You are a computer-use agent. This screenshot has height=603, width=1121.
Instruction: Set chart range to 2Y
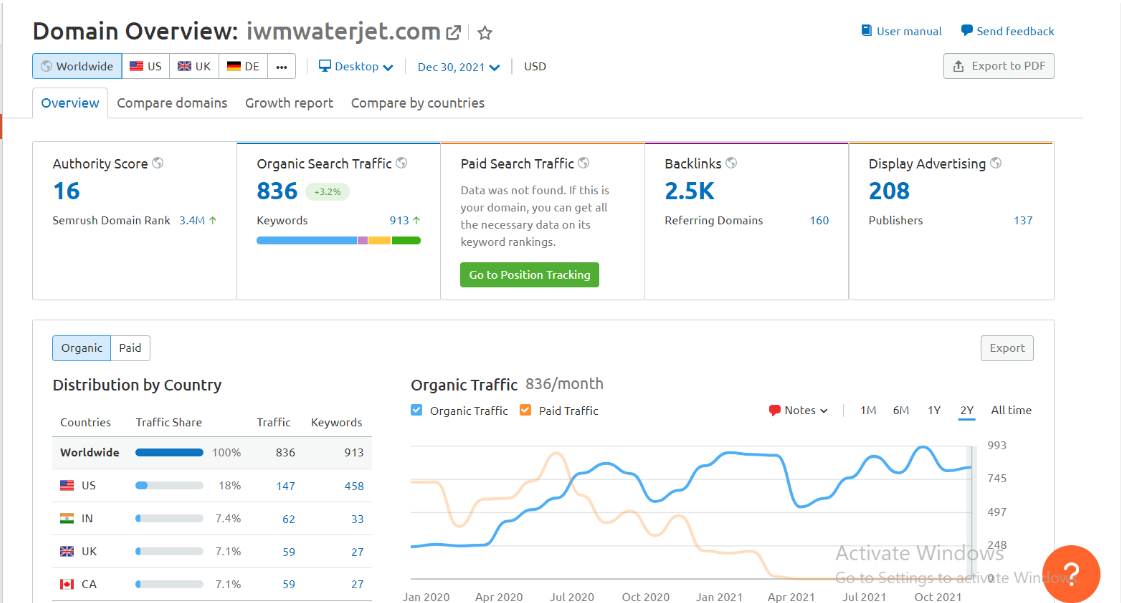click(967, 411)
